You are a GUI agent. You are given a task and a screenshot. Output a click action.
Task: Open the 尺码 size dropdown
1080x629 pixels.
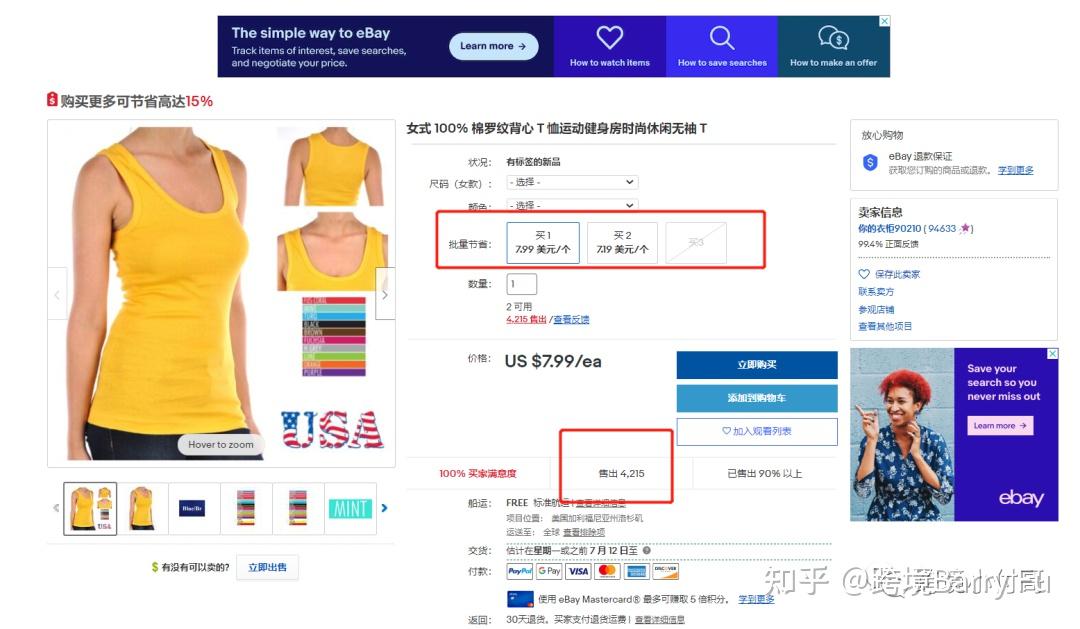click(572, 183)
